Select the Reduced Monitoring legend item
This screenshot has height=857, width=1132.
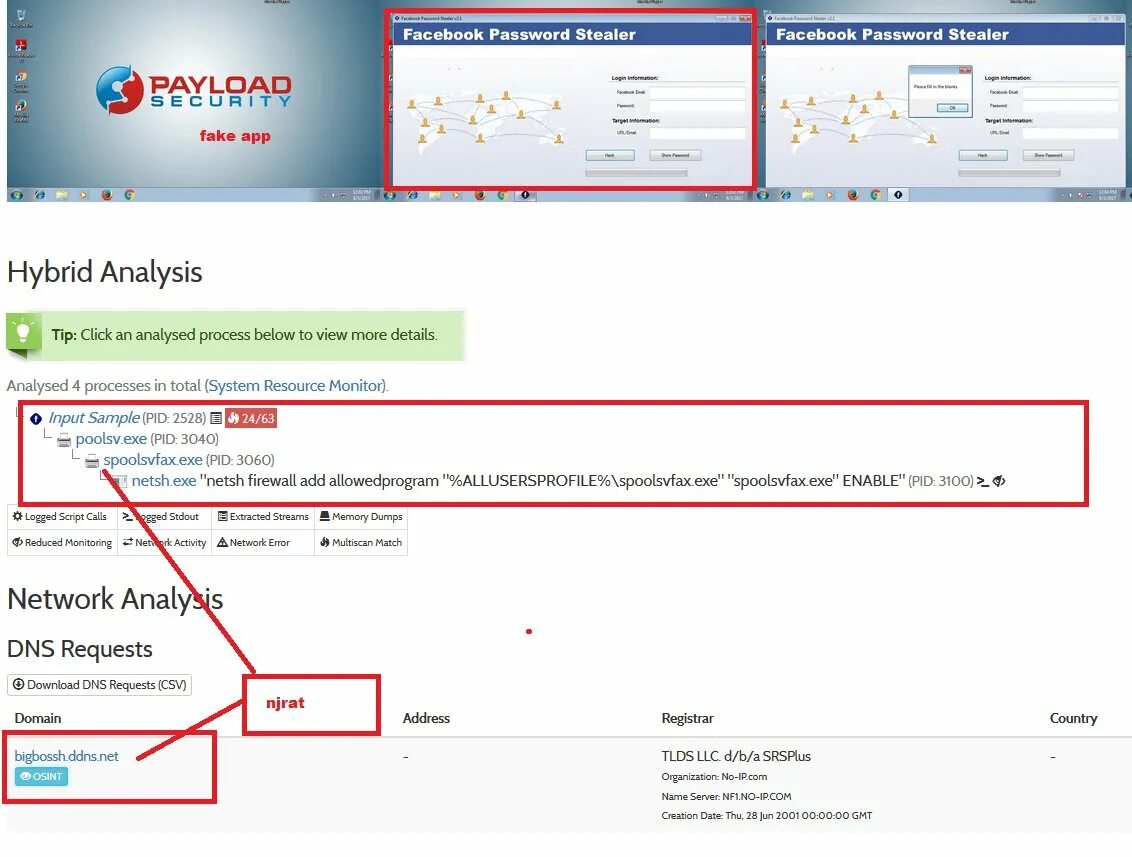pos(62,542)
